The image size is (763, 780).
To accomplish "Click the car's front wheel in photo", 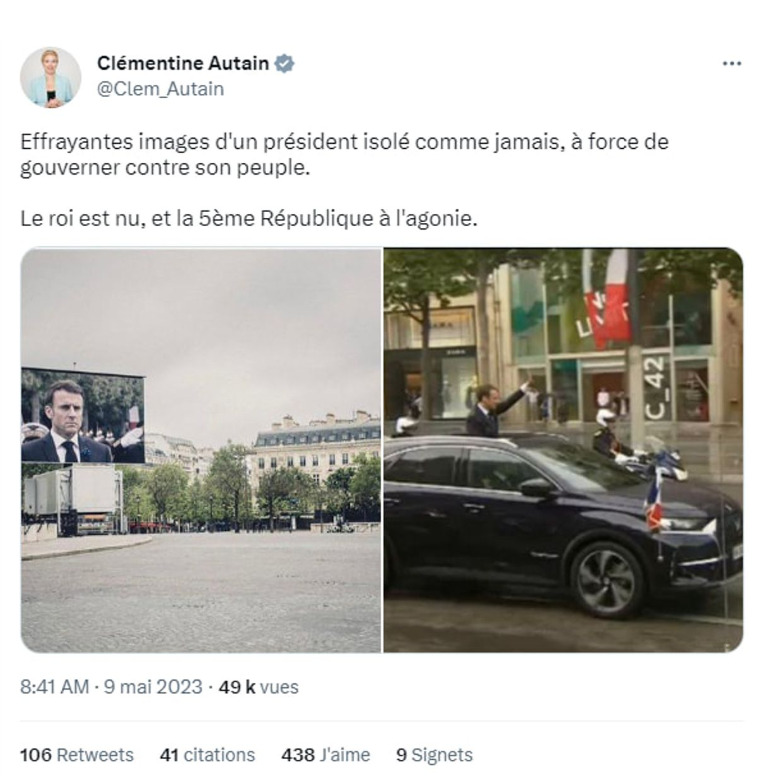I will tap(607, 581).
